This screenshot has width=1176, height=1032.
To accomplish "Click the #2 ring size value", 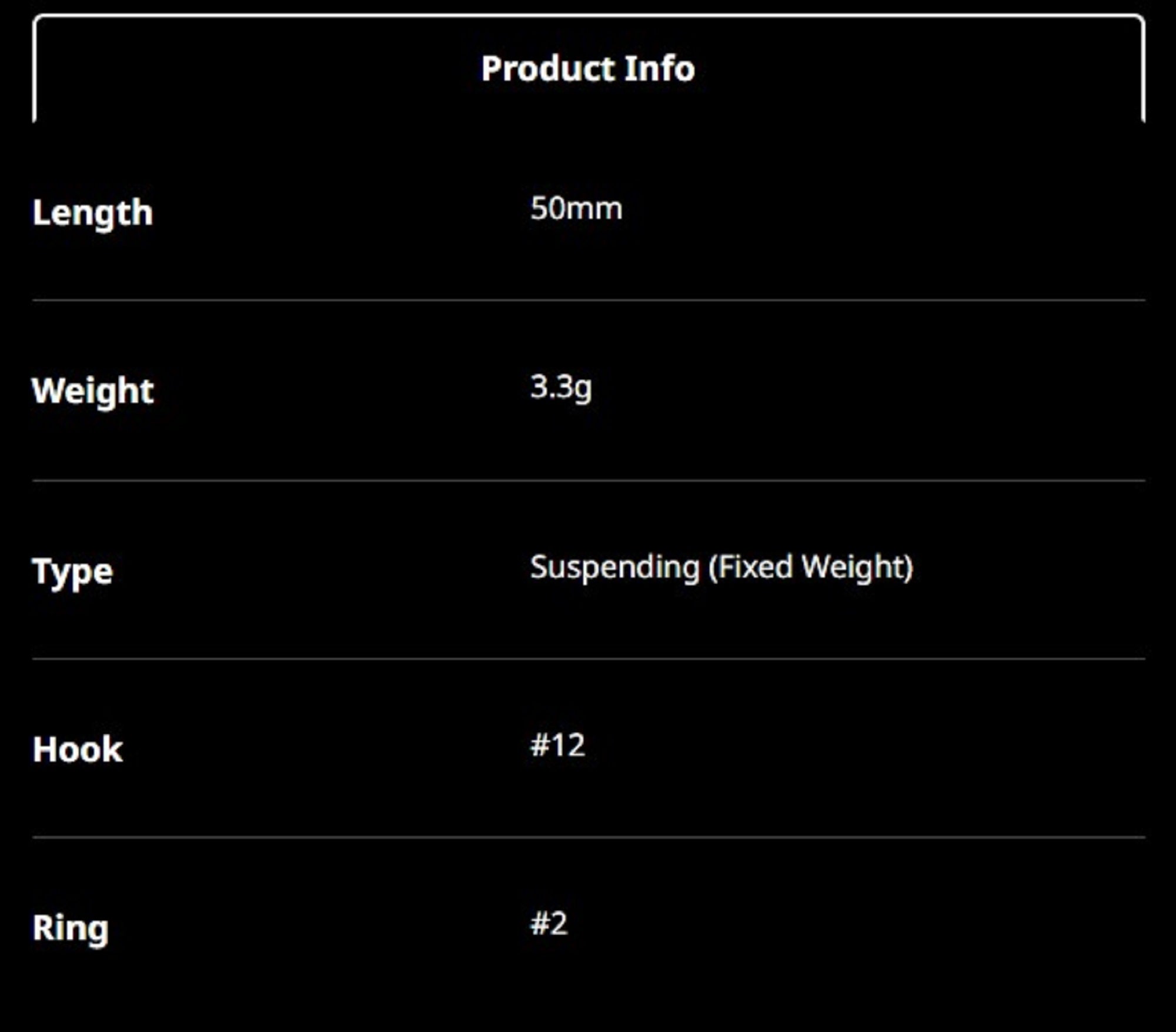I will click(x=549, y=924).
